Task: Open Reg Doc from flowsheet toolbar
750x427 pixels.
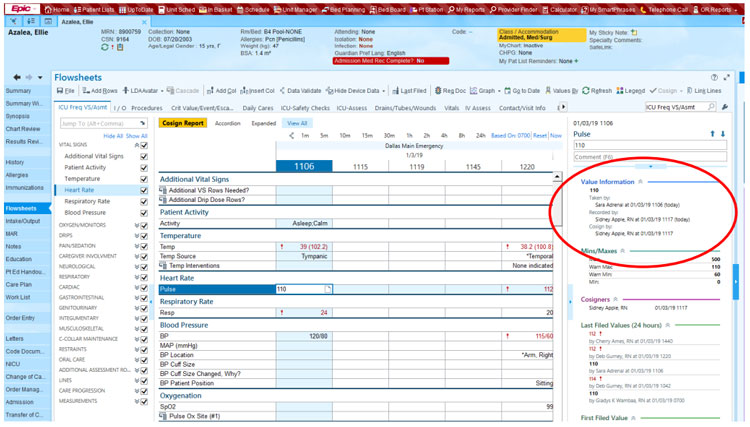Action: 452,90
